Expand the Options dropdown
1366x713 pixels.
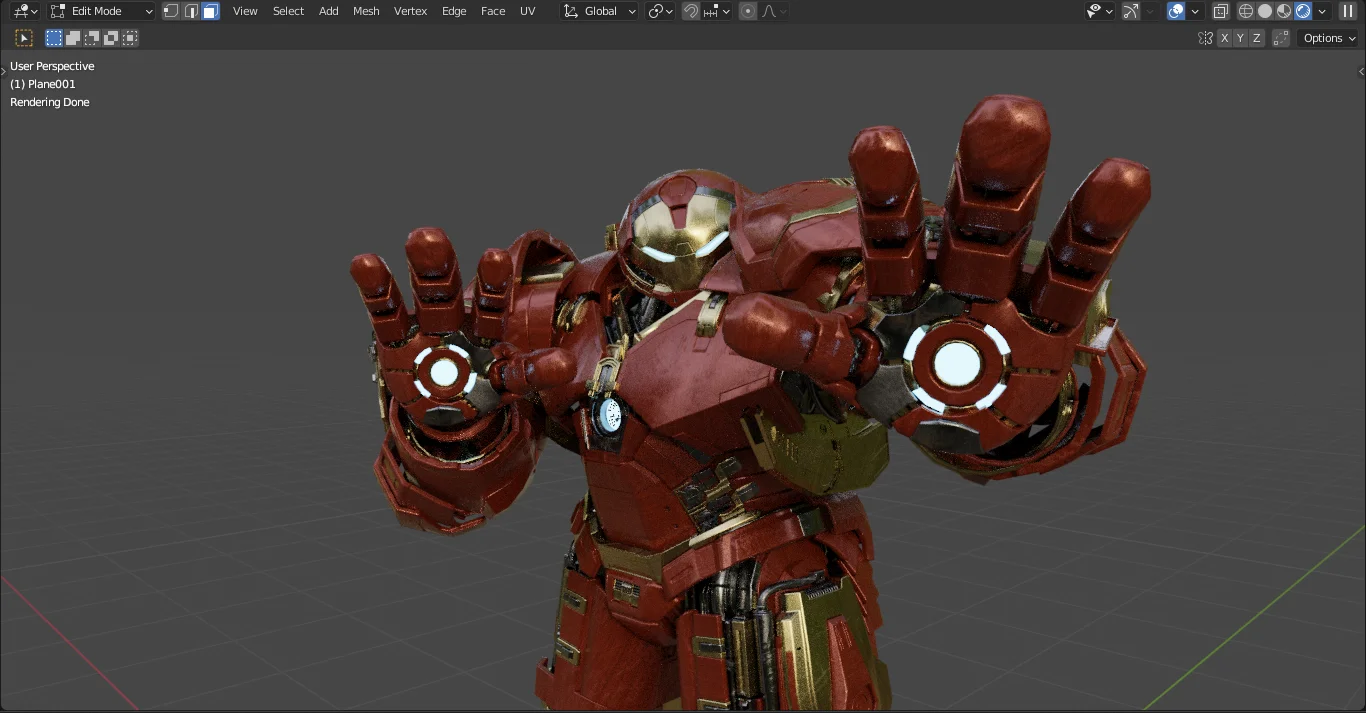point(1327,37)
